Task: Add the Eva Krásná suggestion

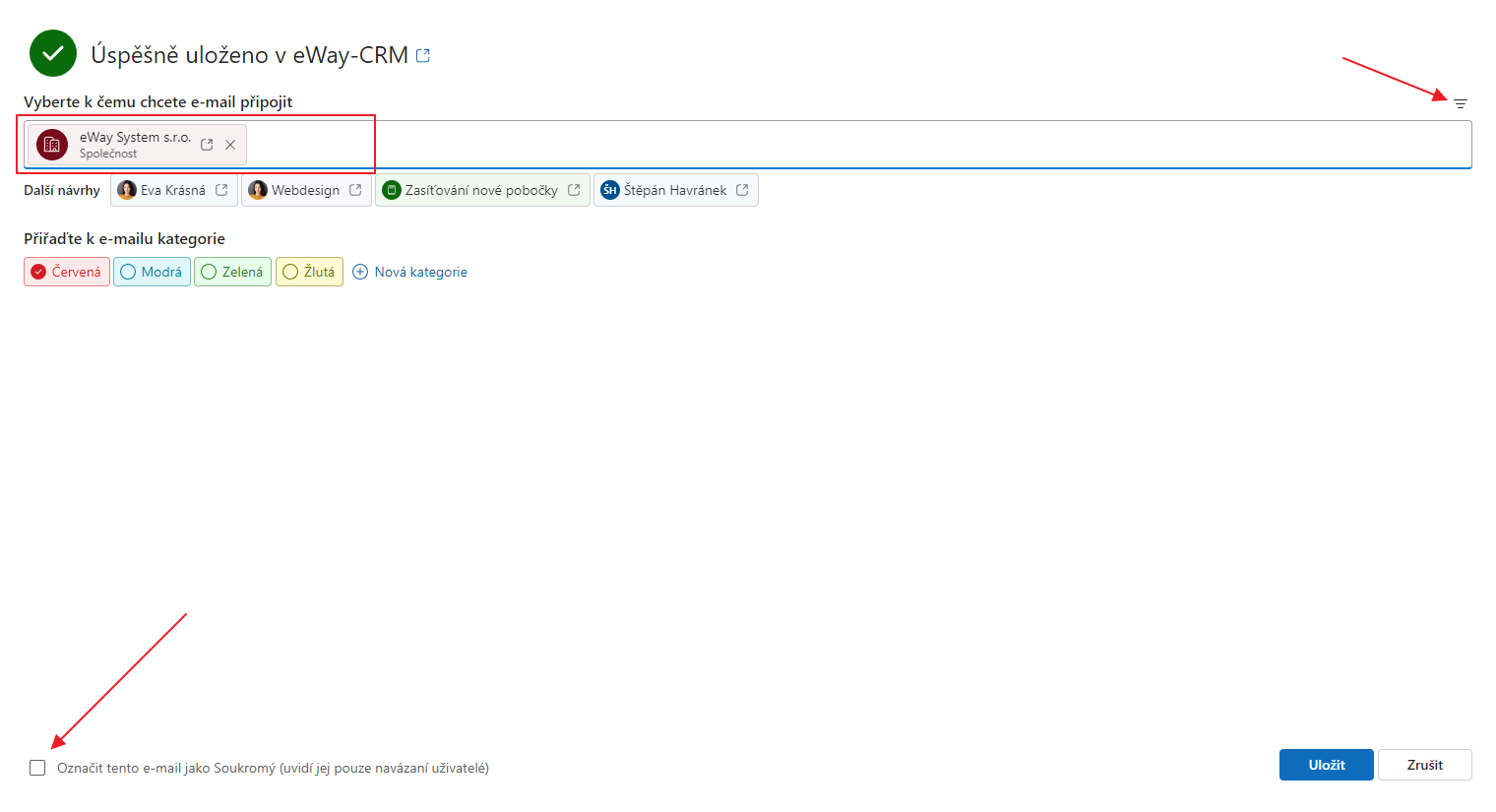Action: click(173, 190)
